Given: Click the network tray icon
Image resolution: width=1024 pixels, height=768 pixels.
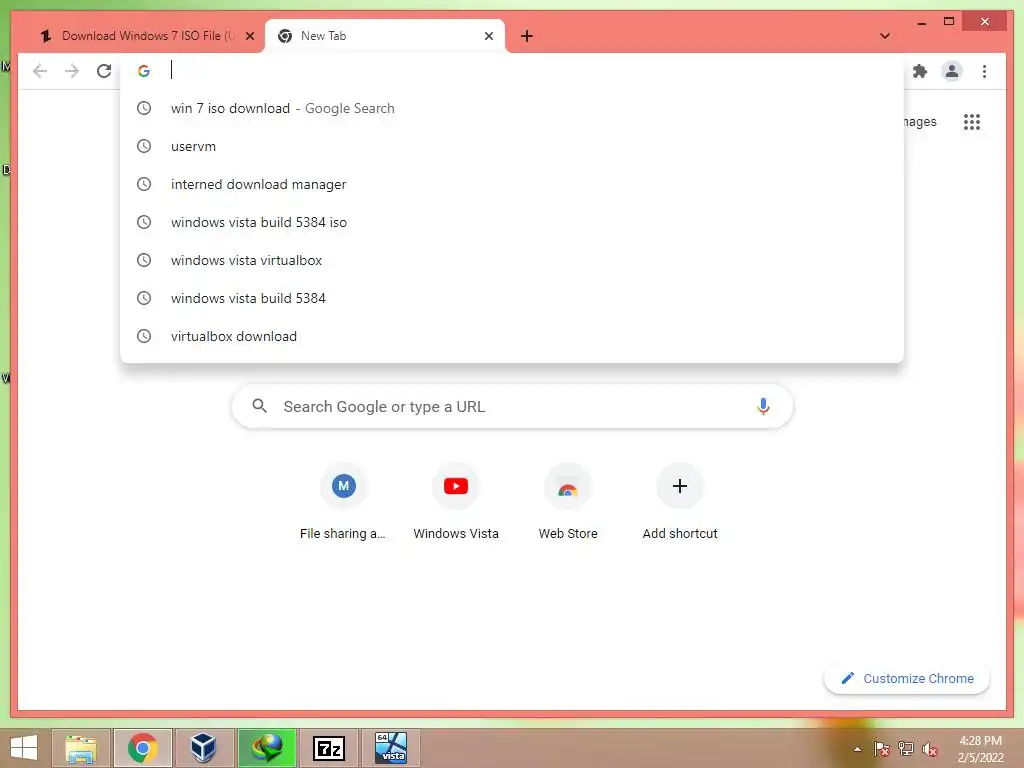Looking at the screenshot, I should [x=906, y=749].
